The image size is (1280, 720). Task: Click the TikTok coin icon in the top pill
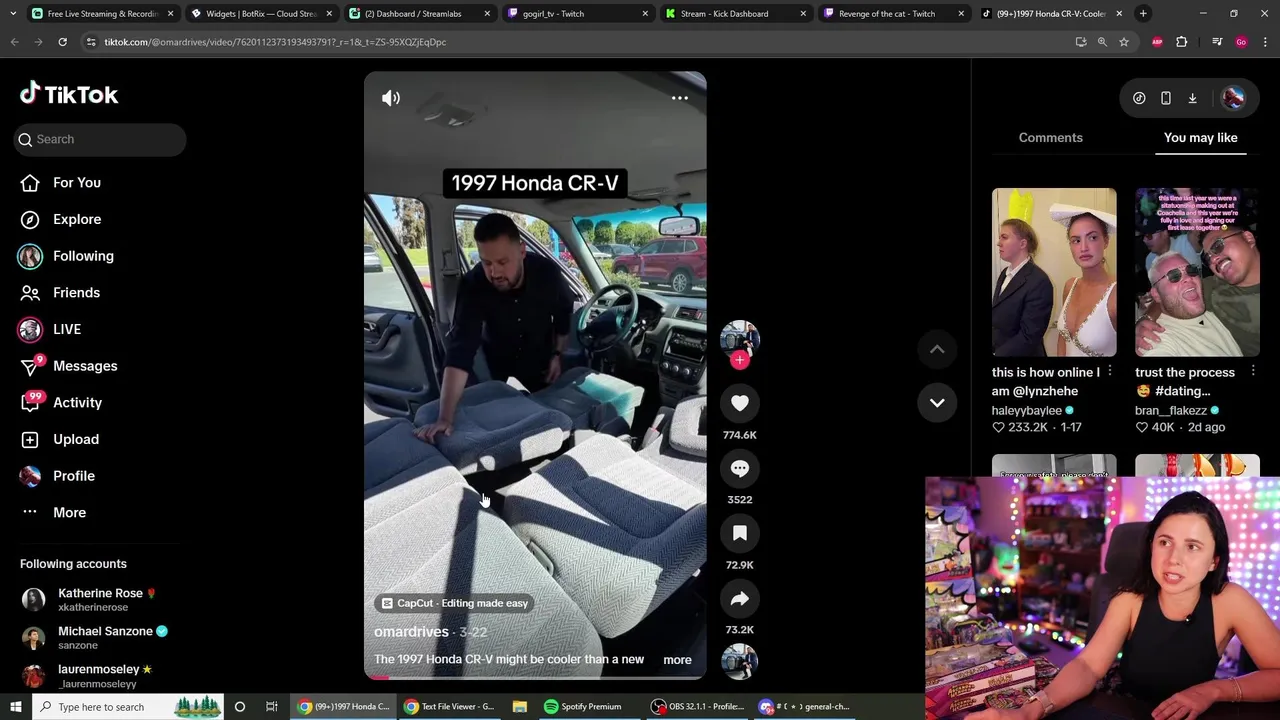1139,98
